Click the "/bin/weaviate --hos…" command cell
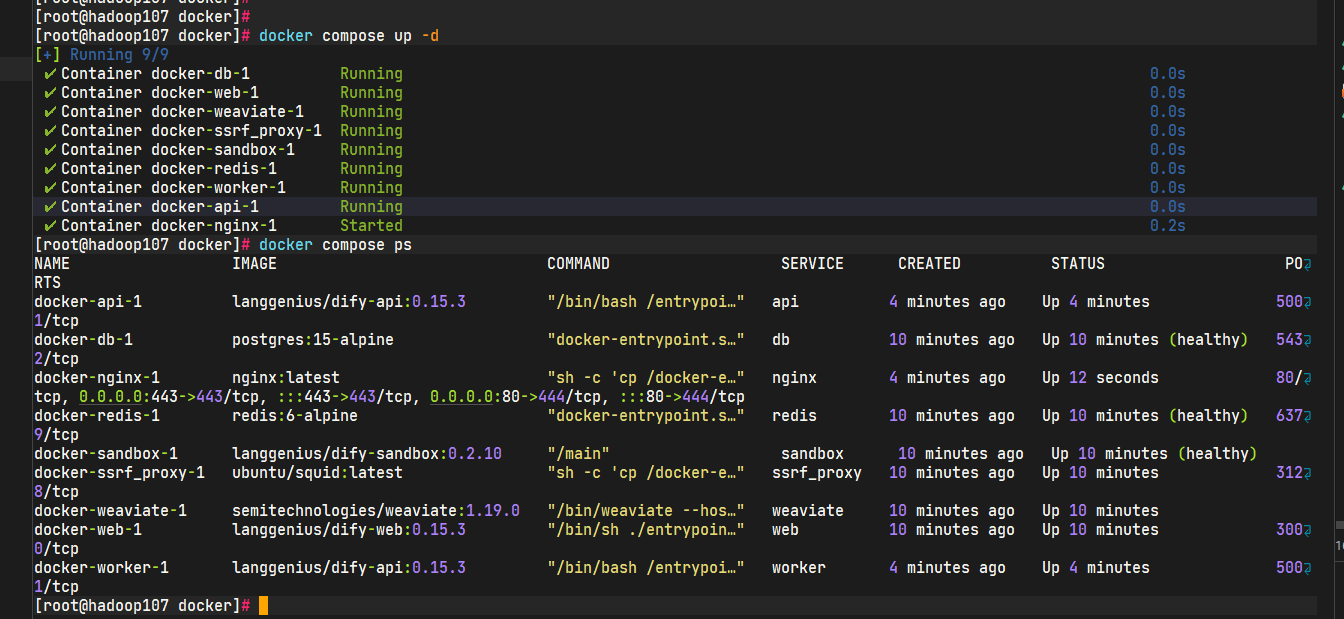This screenshot has height=619, width=1344. coord(646,511)
